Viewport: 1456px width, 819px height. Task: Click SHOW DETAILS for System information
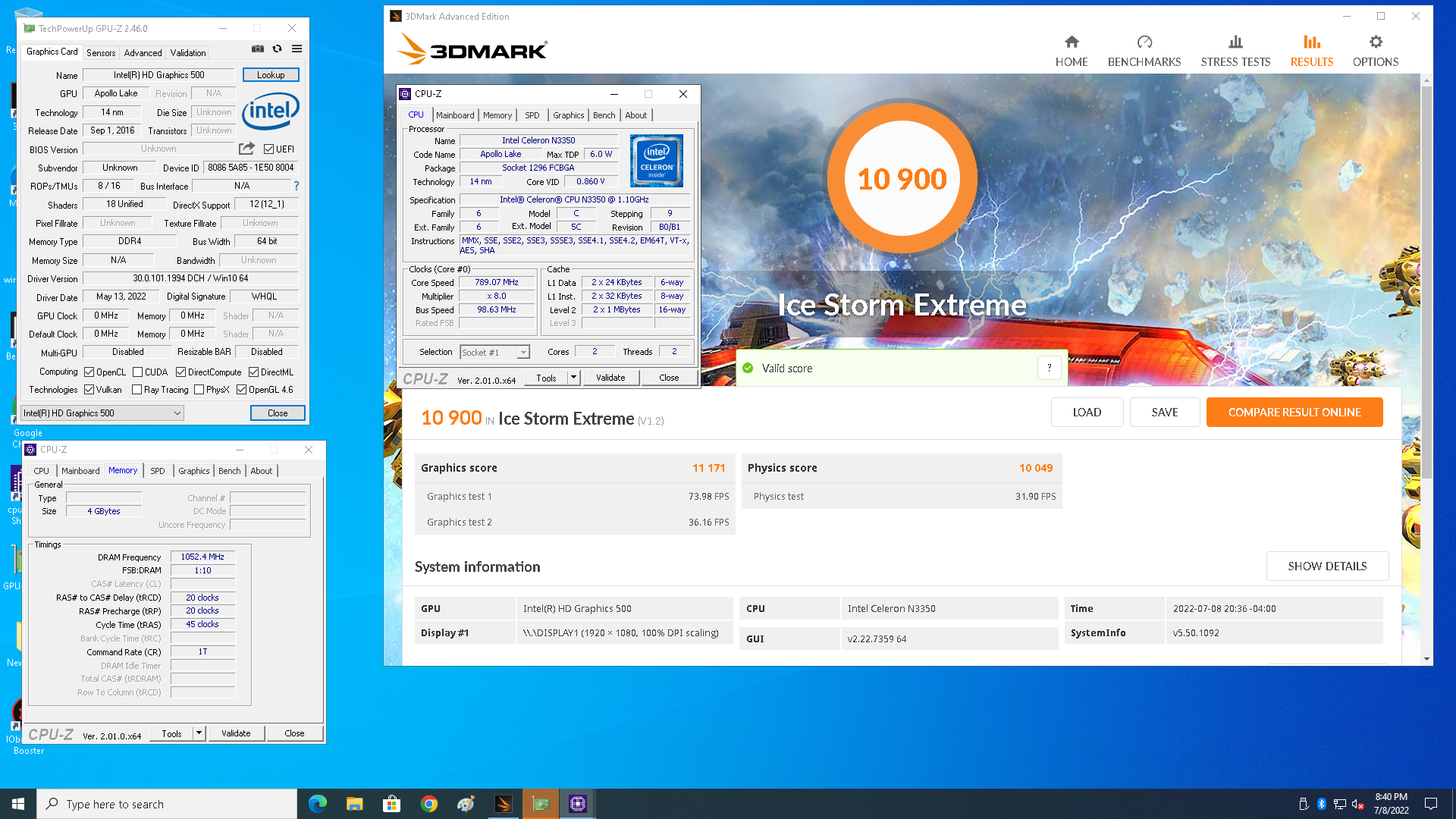click(1327, 566)
